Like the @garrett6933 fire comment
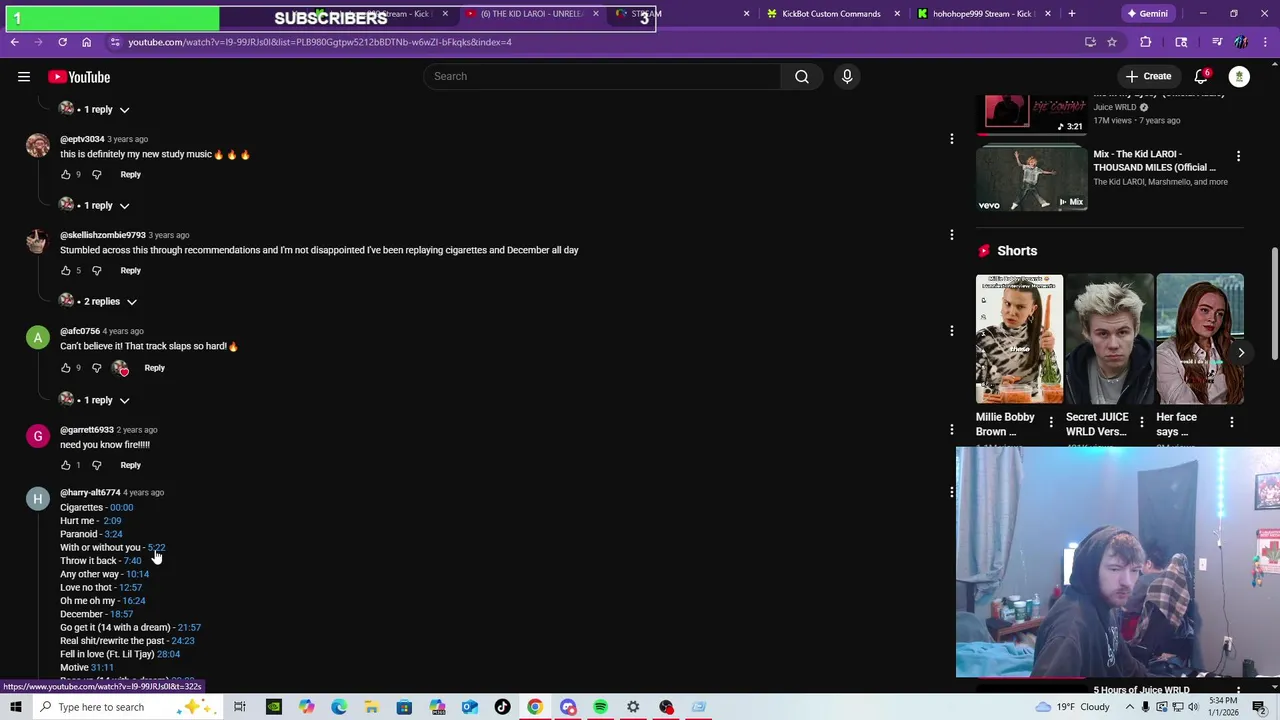Image resolution: width=1280 pixels, height=720 pixels. [x=66, y=465]
